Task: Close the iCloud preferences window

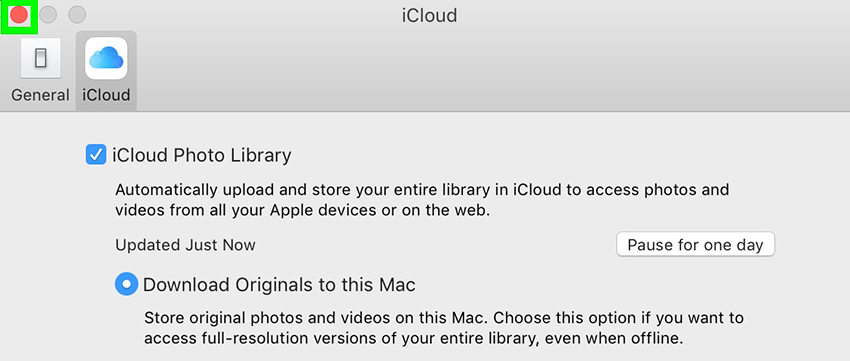Action: (19, 15)
